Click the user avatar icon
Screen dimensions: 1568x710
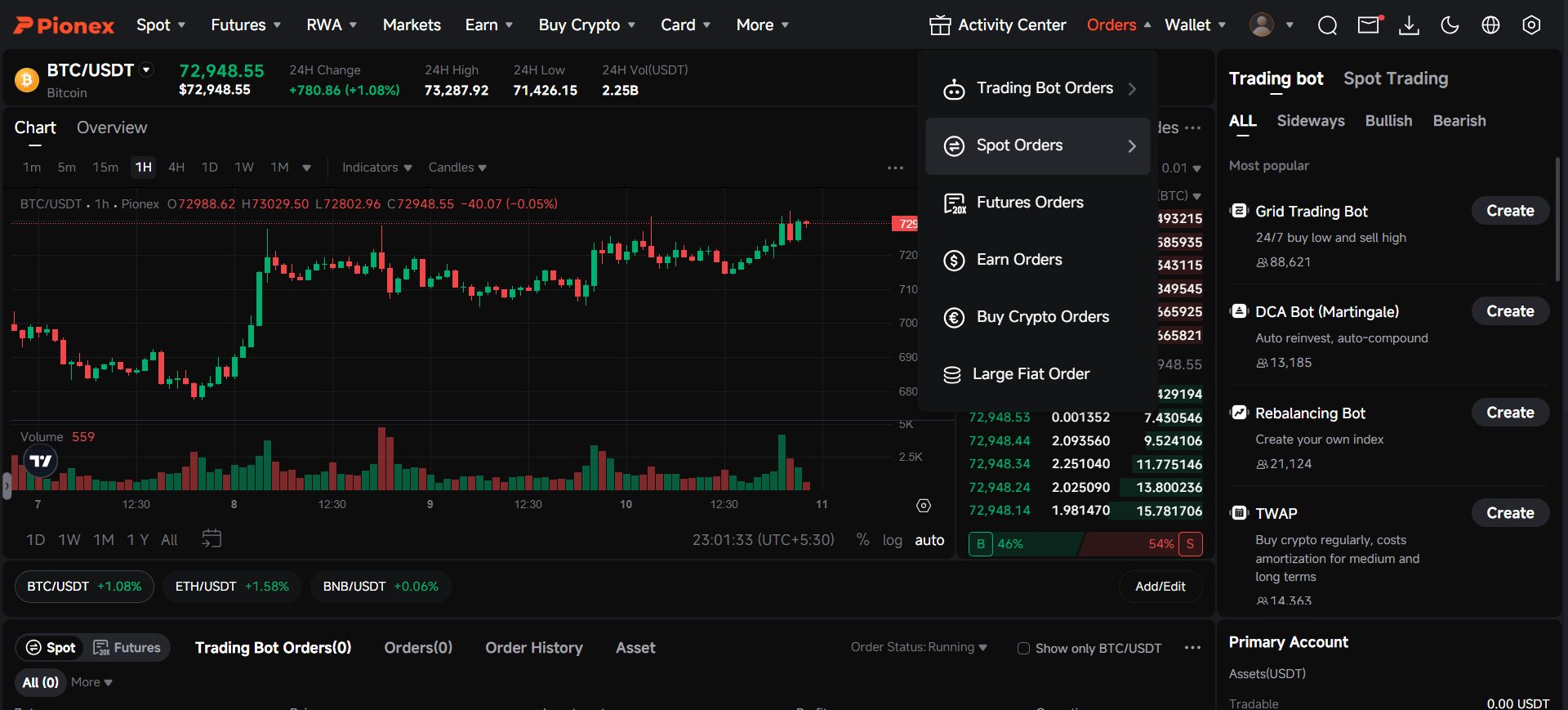[1262, 25]
